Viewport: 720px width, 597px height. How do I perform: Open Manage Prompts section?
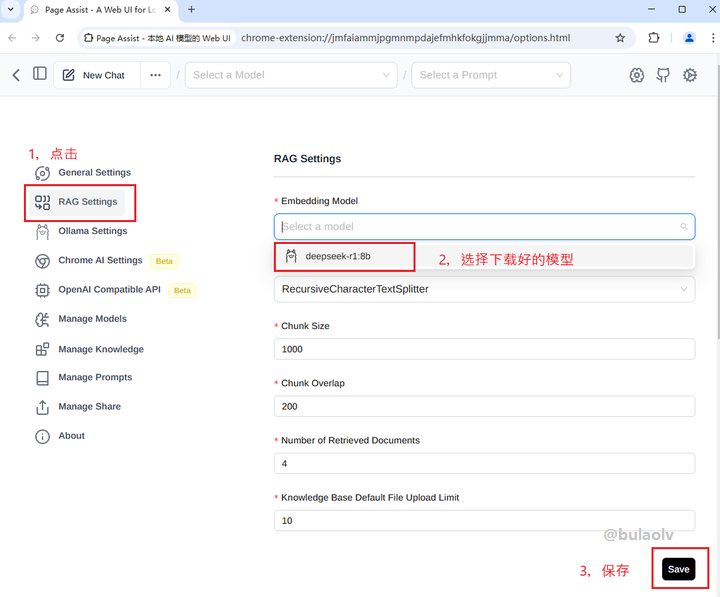tap(95, 377)
